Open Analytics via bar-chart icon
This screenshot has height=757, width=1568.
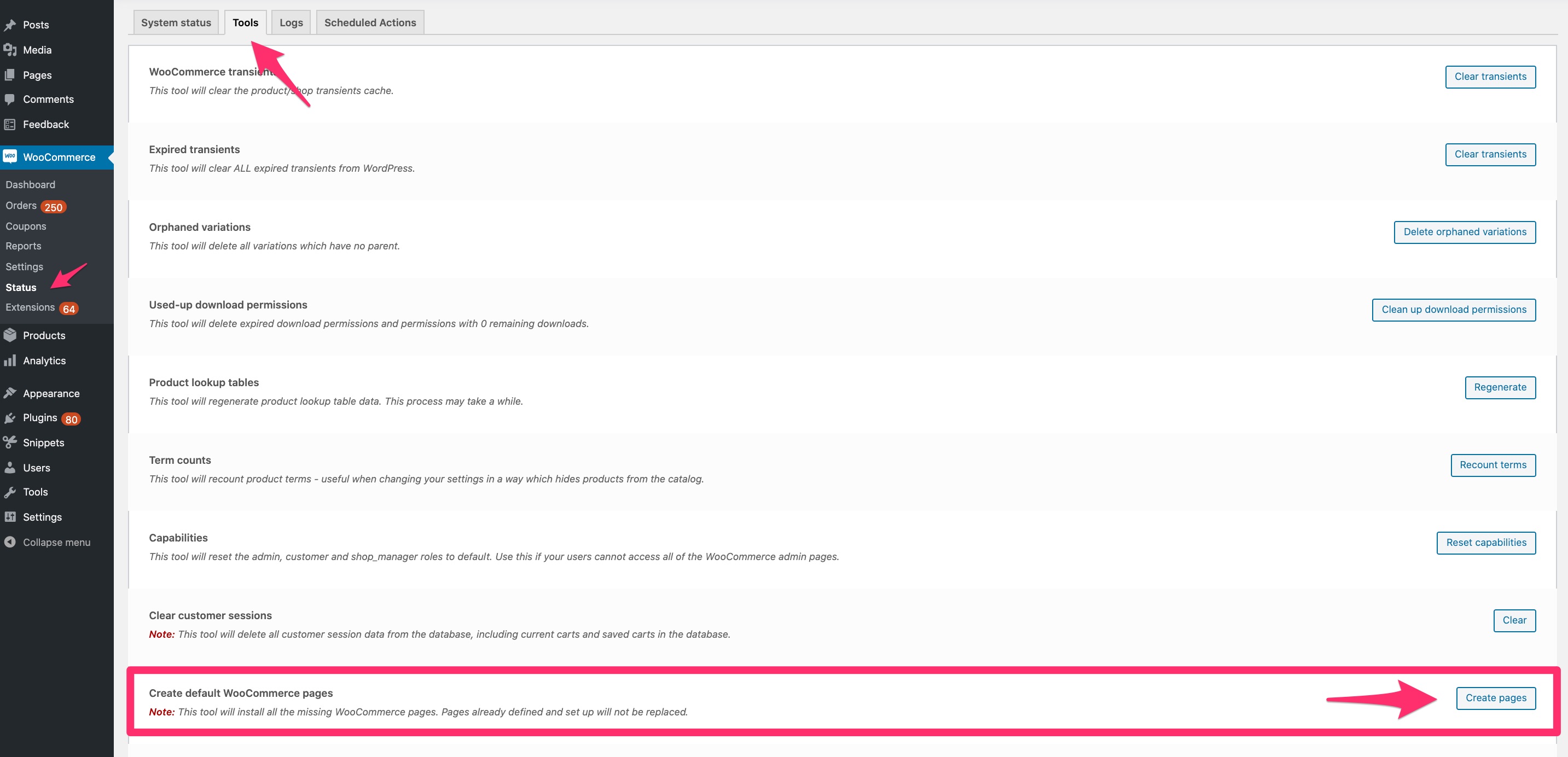(x=10, y=360)
